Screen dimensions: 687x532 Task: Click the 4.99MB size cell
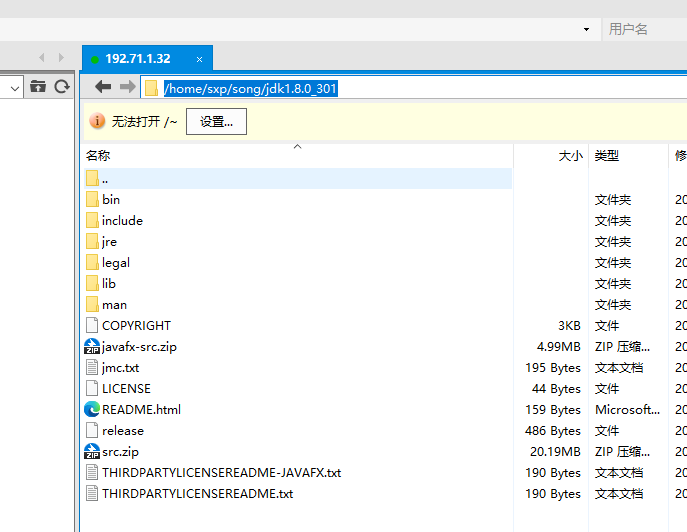[x=559, y=347]
